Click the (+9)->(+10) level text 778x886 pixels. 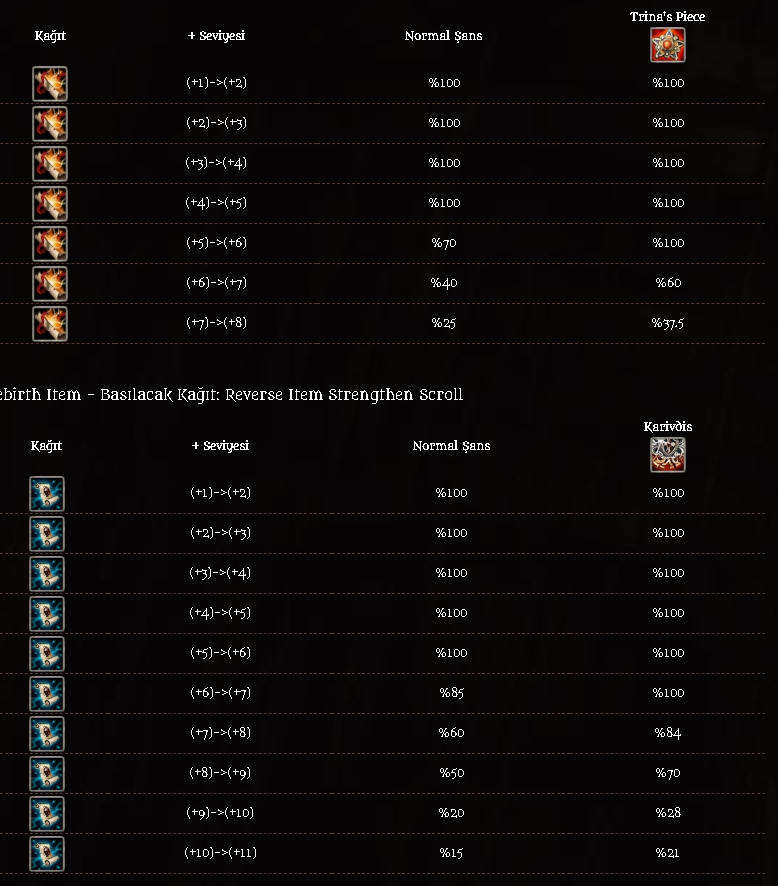(220, 813)
